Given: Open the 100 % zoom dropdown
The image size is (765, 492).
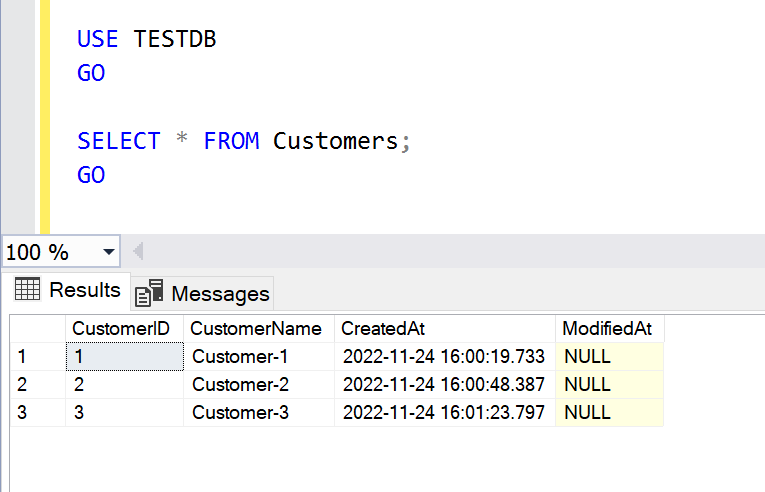Looking at the screenshot, I should [x=108, y=252].
